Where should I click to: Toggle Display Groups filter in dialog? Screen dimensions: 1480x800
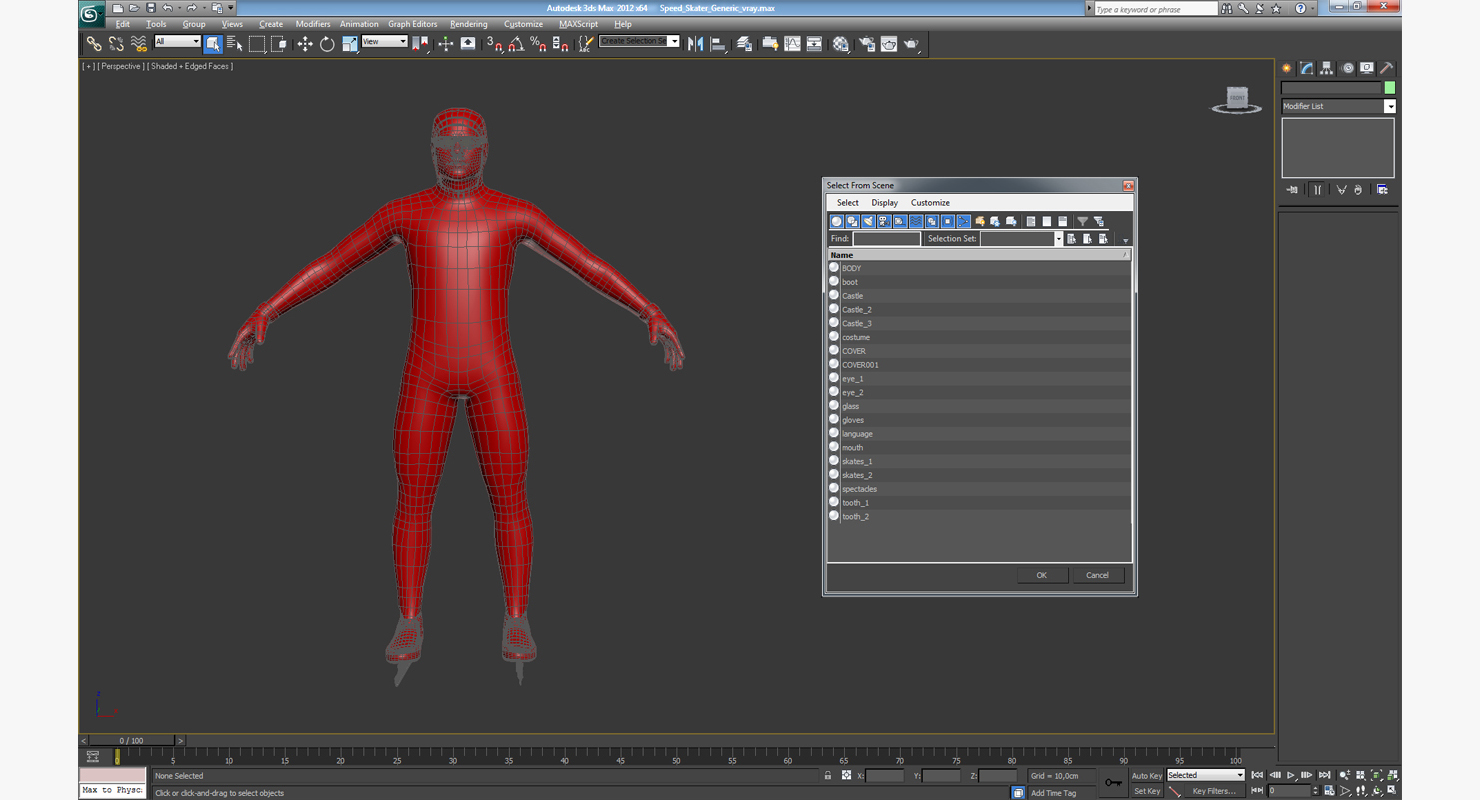click(932, 221)
